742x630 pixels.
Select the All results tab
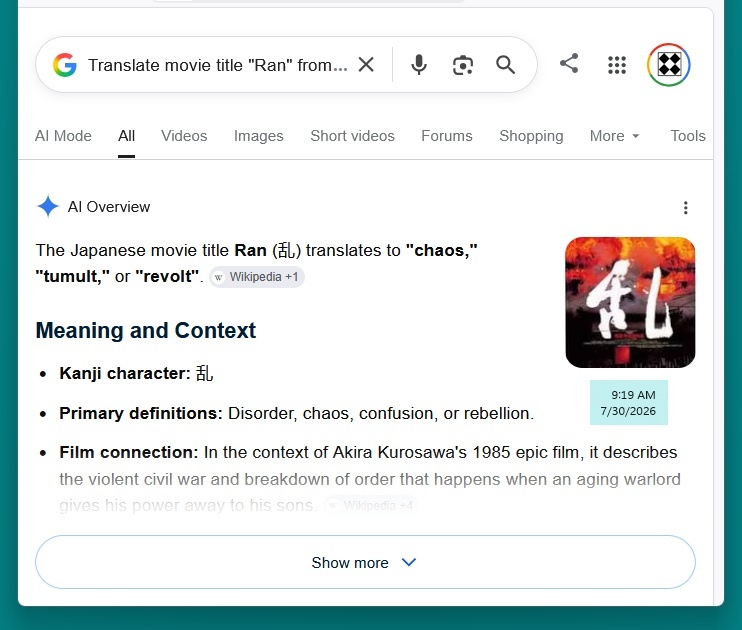[x=126, y=136]
